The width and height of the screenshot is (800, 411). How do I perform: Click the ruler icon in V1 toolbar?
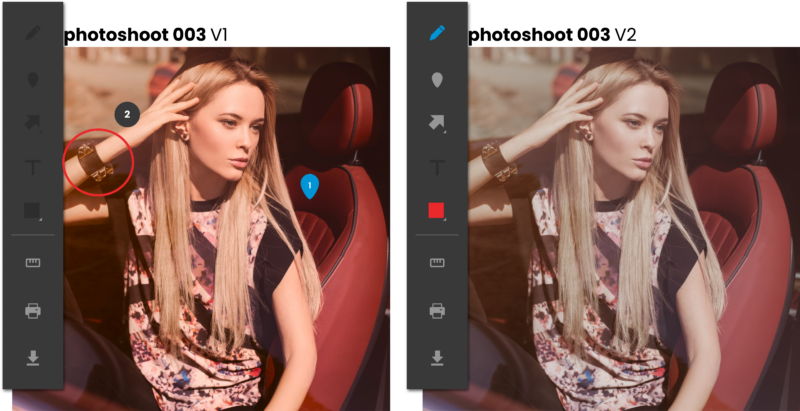33,263
